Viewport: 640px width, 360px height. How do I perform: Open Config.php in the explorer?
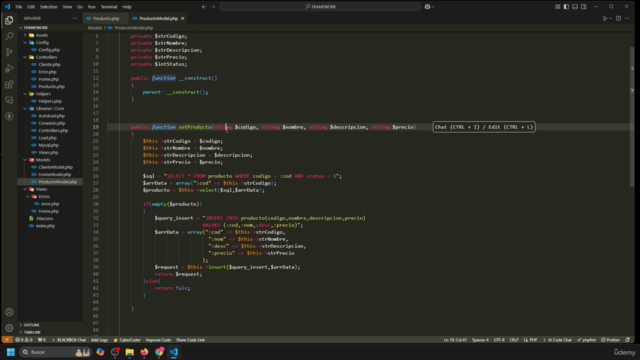click(x=49, y=50)
